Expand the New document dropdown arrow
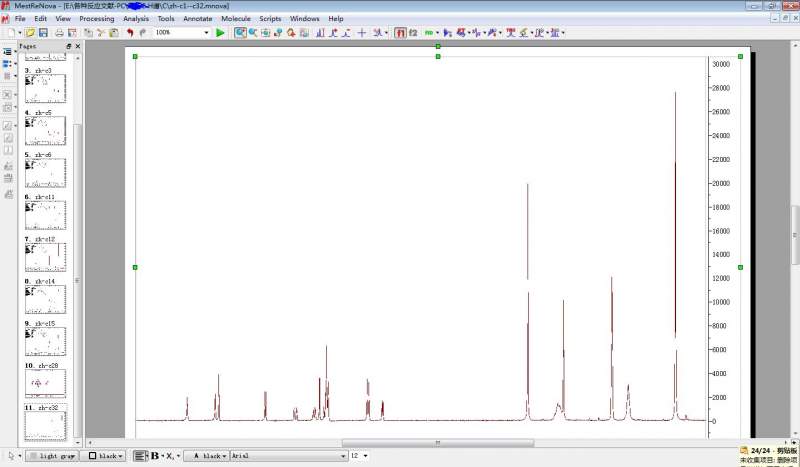 click(19, 33)
